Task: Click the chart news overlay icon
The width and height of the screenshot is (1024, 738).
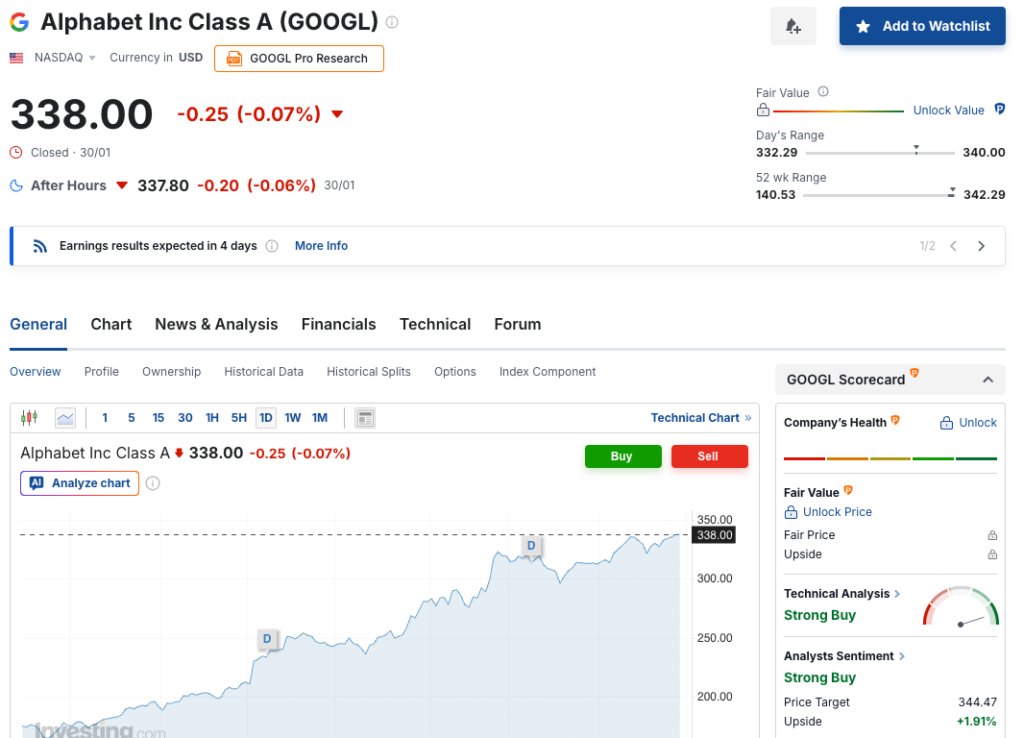Action: (365, 418)
